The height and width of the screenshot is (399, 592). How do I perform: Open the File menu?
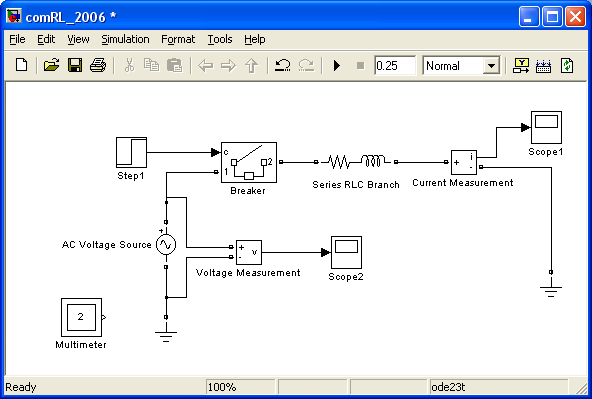17,39
